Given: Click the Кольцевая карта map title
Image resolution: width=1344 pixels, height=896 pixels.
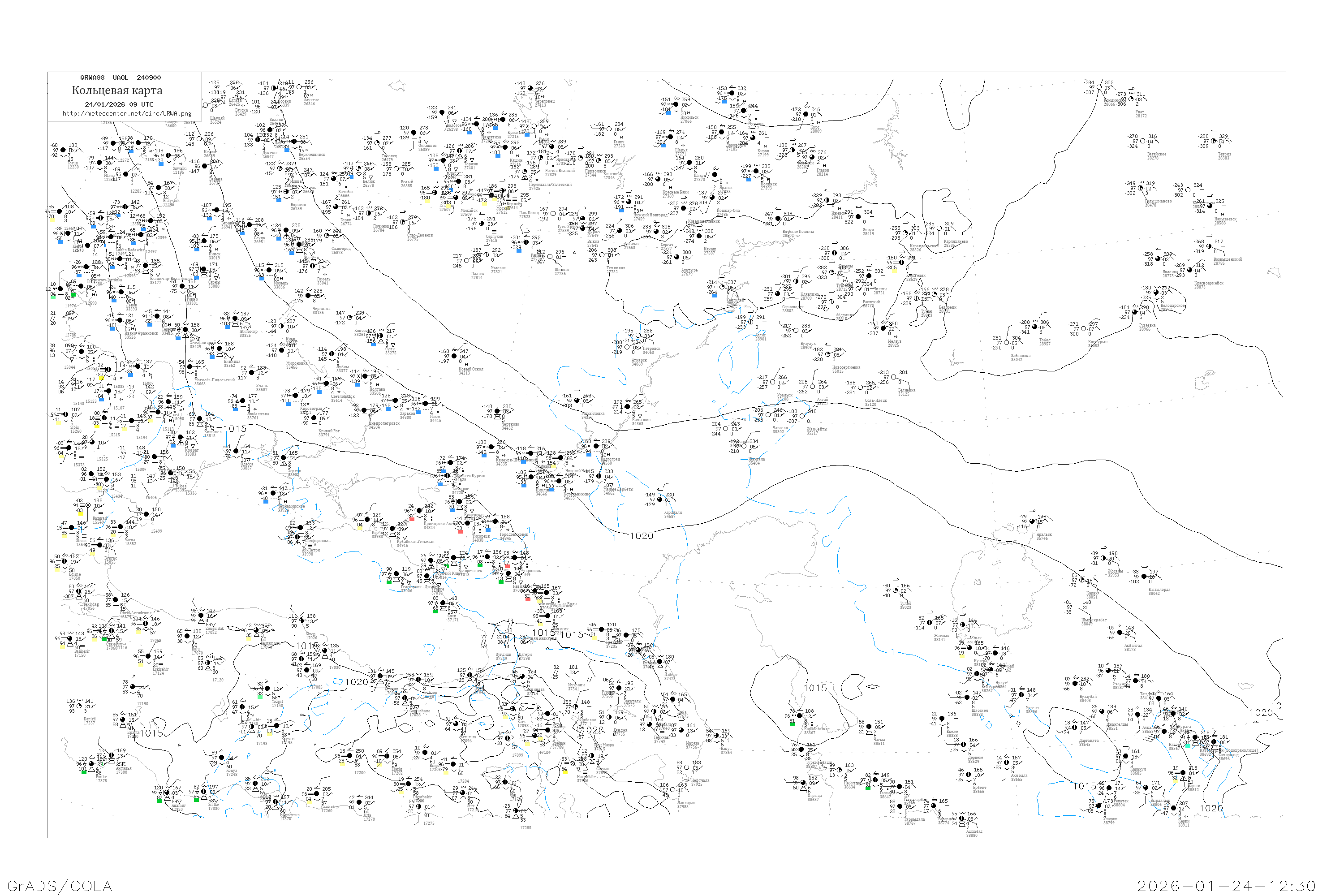Looking at the screenshot, I should click(117, 90).
